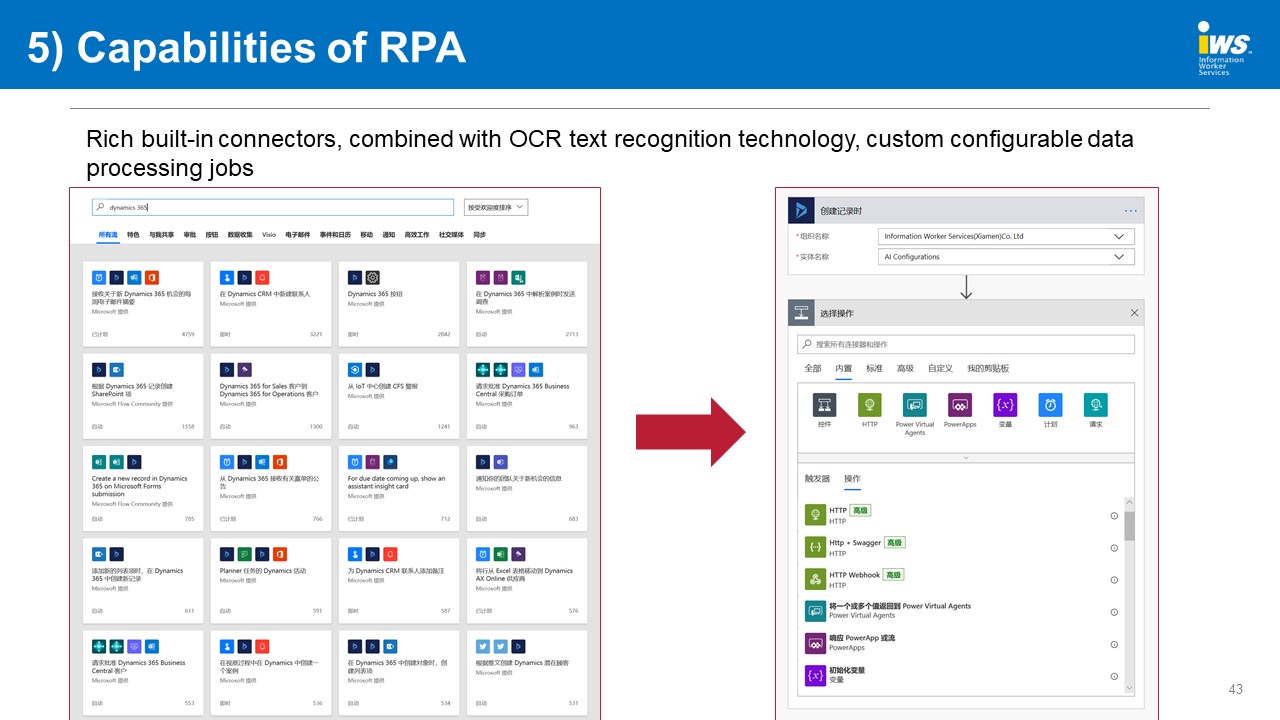Open 根据 Dynamics 365 记录创建 SharePoint 项 card
Image resolution: width=1280 pixels, height=720 pixels.
(144, 396)
